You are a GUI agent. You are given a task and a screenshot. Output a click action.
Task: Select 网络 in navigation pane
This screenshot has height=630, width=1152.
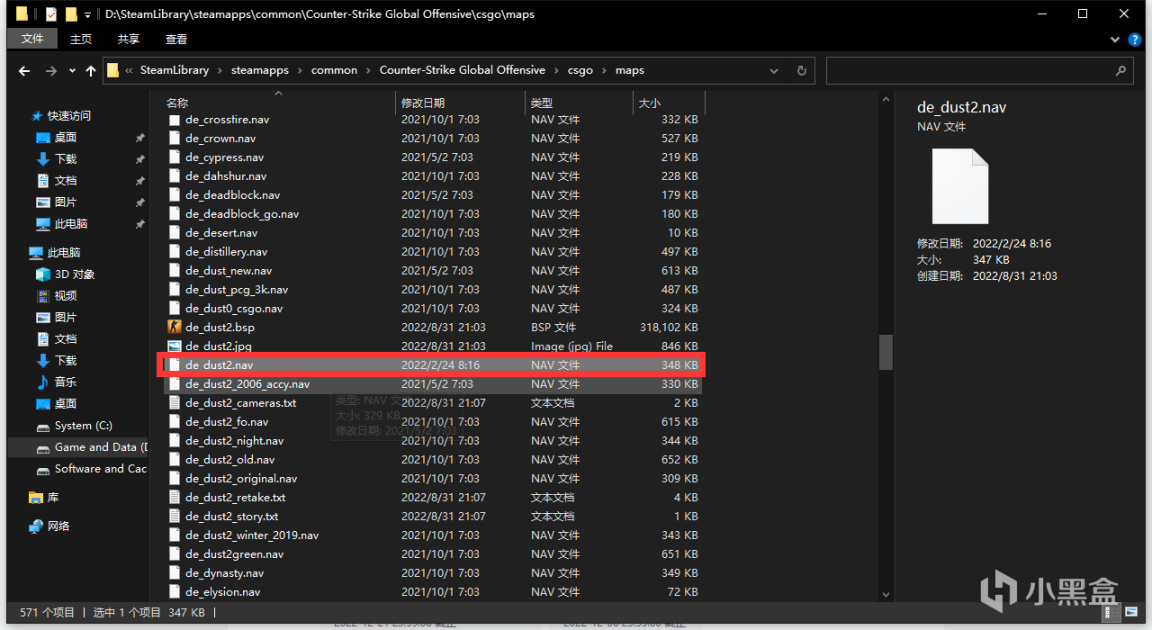pyautogui.click(x=58, y=526)
